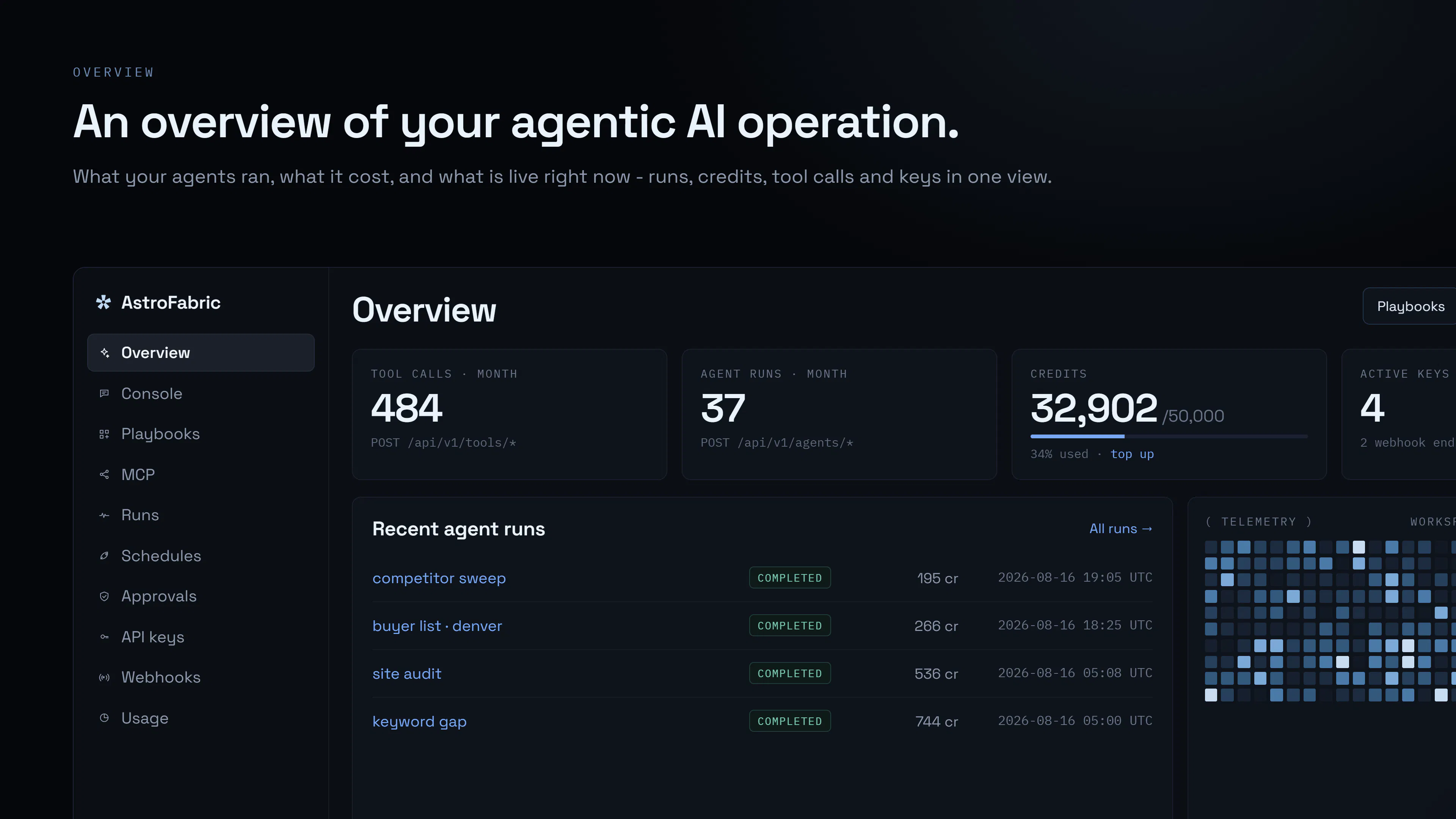Click timestamp '2026-08-16 05:08 UTC'

[1075, 673]
